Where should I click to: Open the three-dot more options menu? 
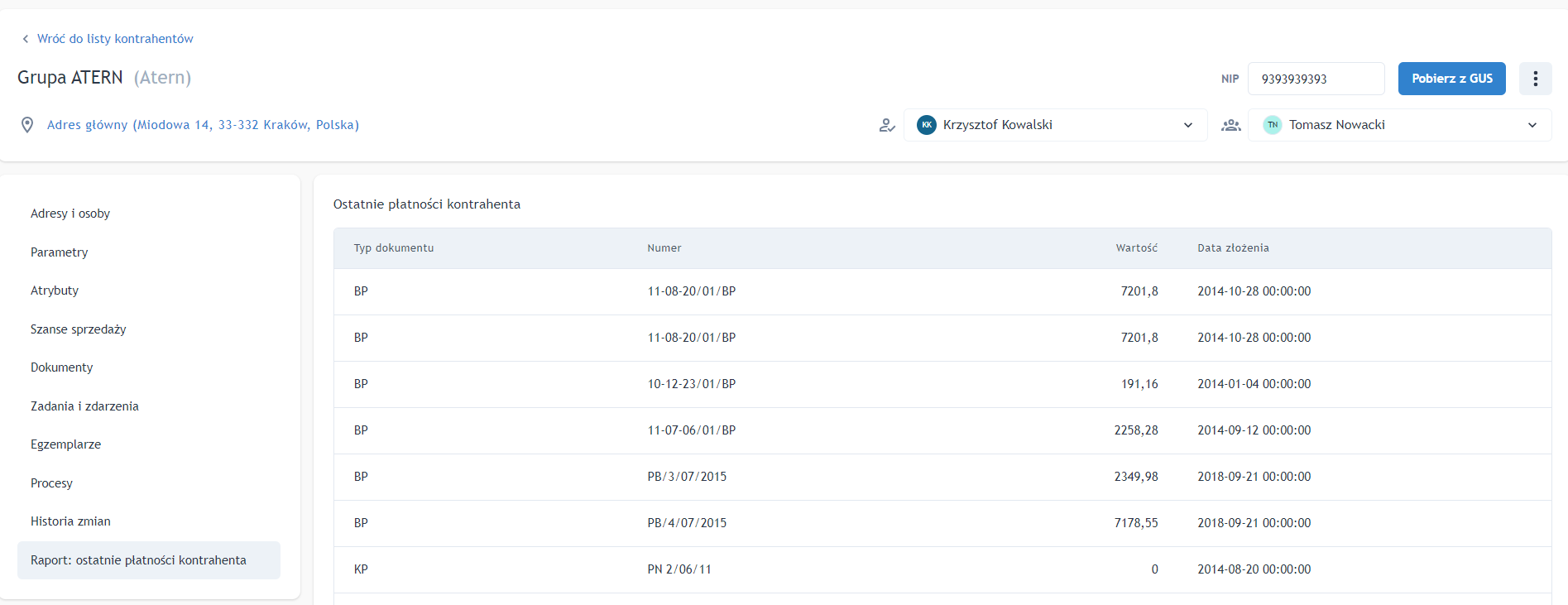click(1535, 79)
